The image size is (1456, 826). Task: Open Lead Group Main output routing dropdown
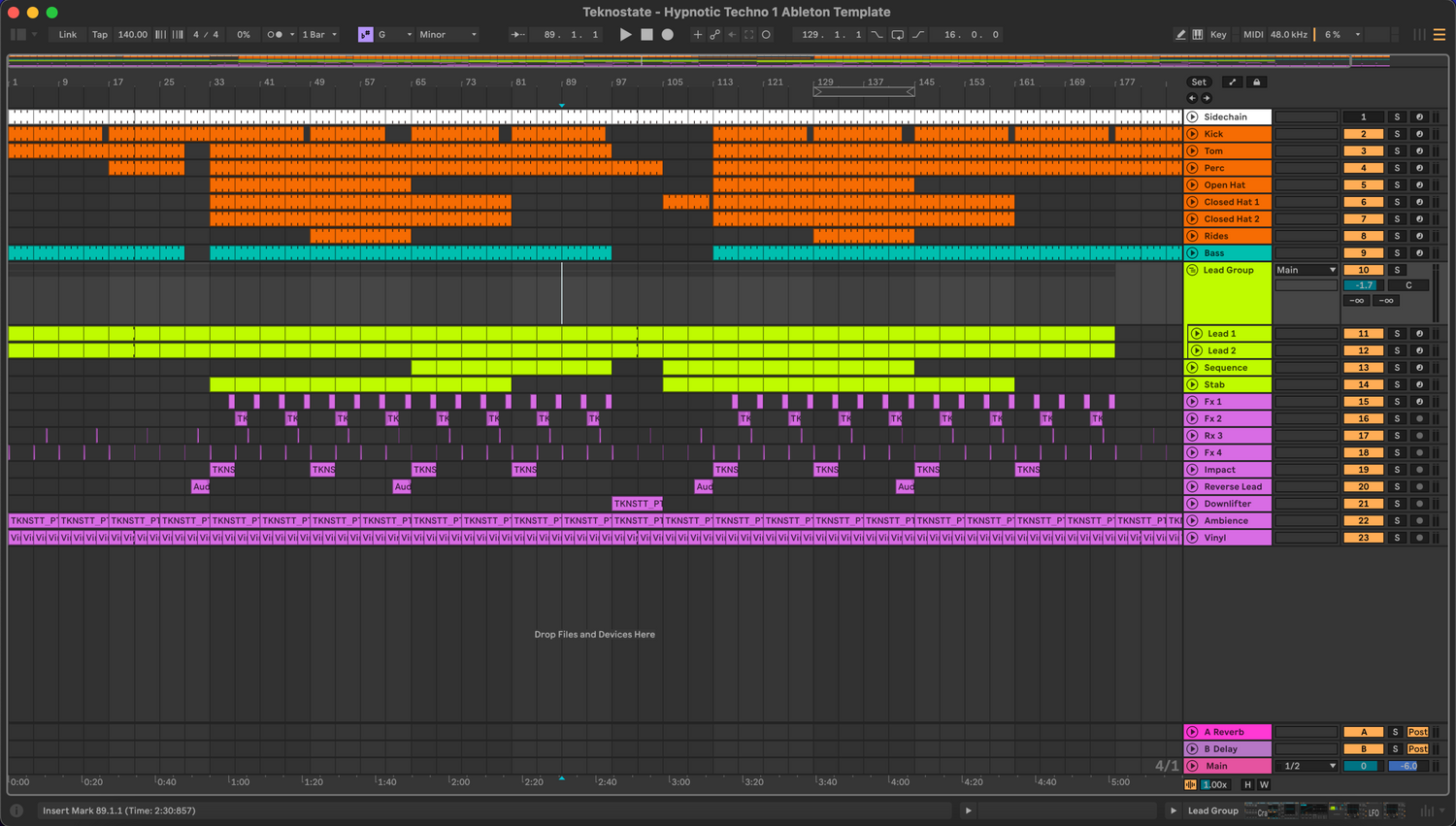click(1307, 270)
